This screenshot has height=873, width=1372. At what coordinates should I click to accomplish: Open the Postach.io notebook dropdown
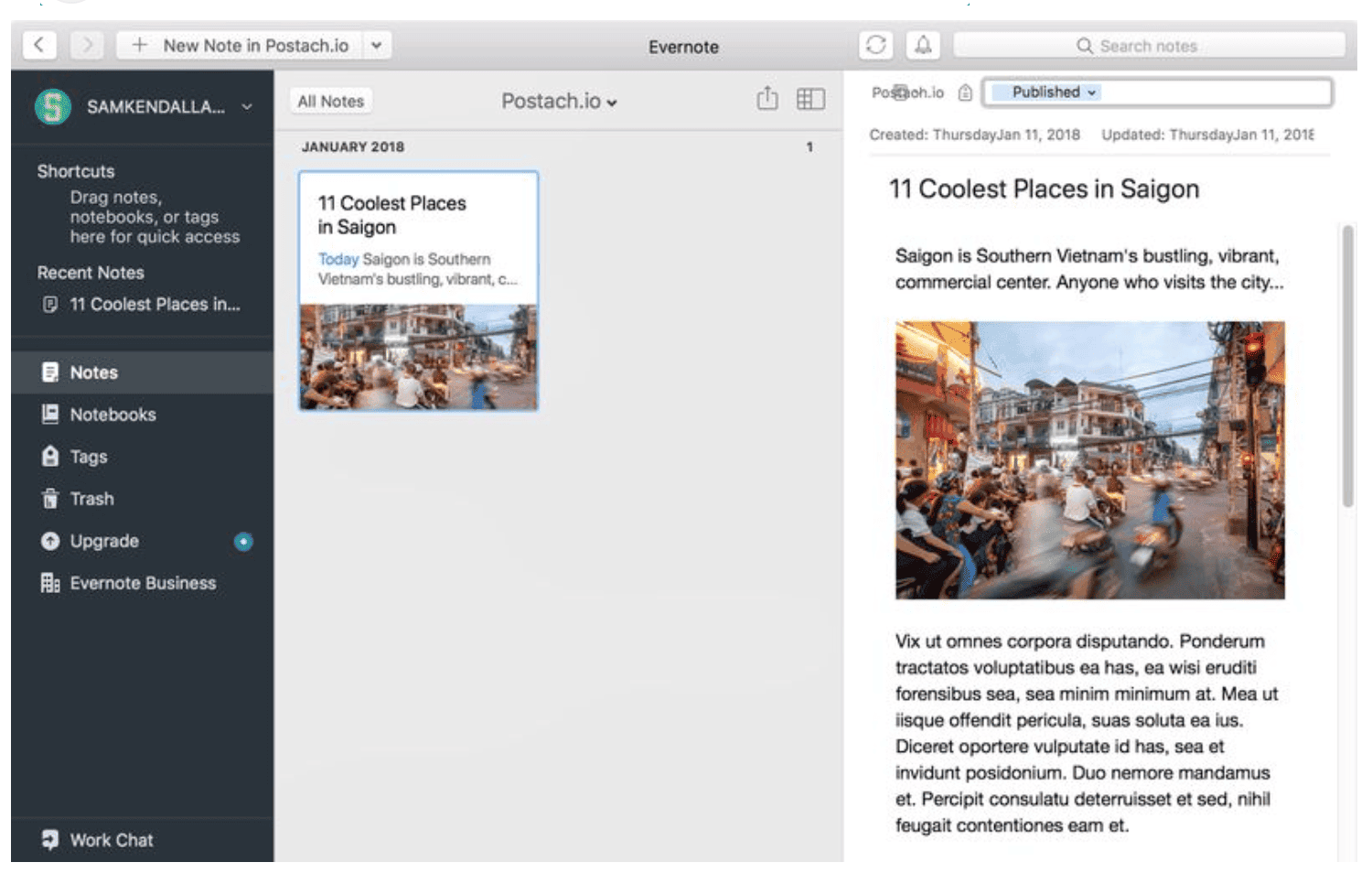(559, 102)
